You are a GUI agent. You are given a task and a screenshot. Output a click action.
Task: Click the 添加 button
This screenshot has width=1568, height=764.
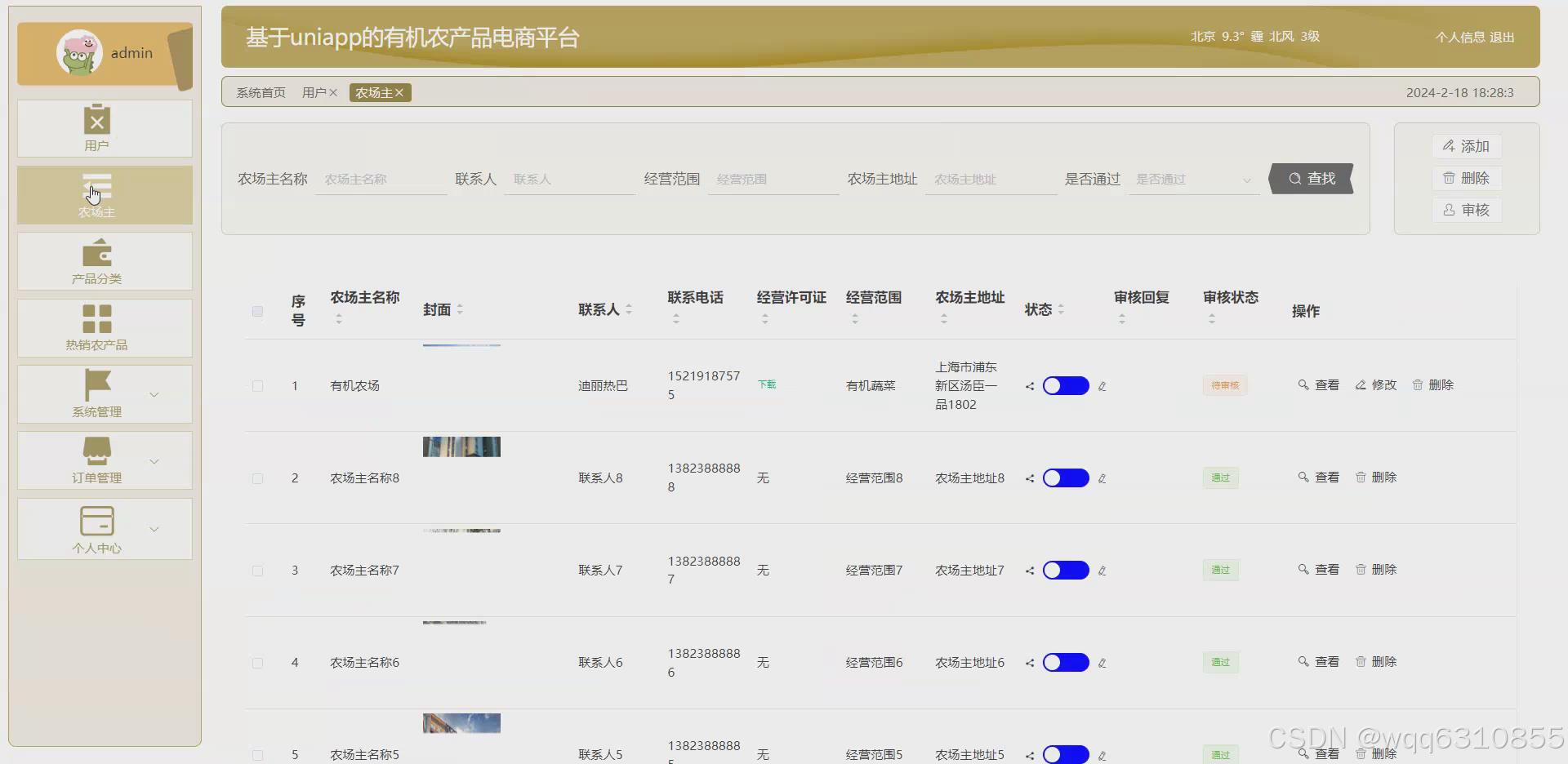tap(1466, 146)
